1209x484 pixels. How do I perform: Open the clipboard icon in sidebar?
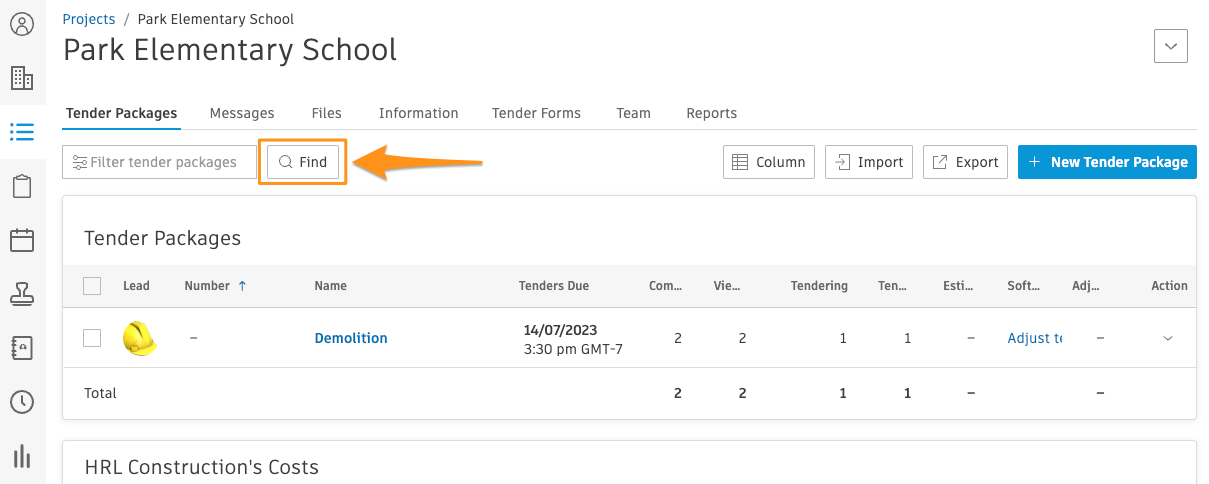point(22,186)
